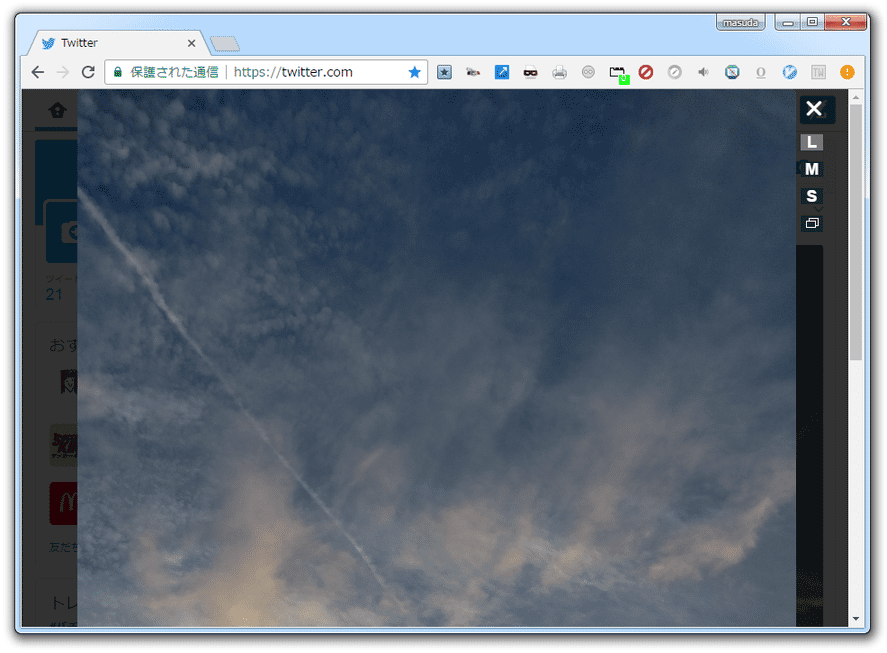Image resolution: width=887 pixels, height=653 pixels.
Task: Go back using the browser back arrow
Action: click(38, 72)
